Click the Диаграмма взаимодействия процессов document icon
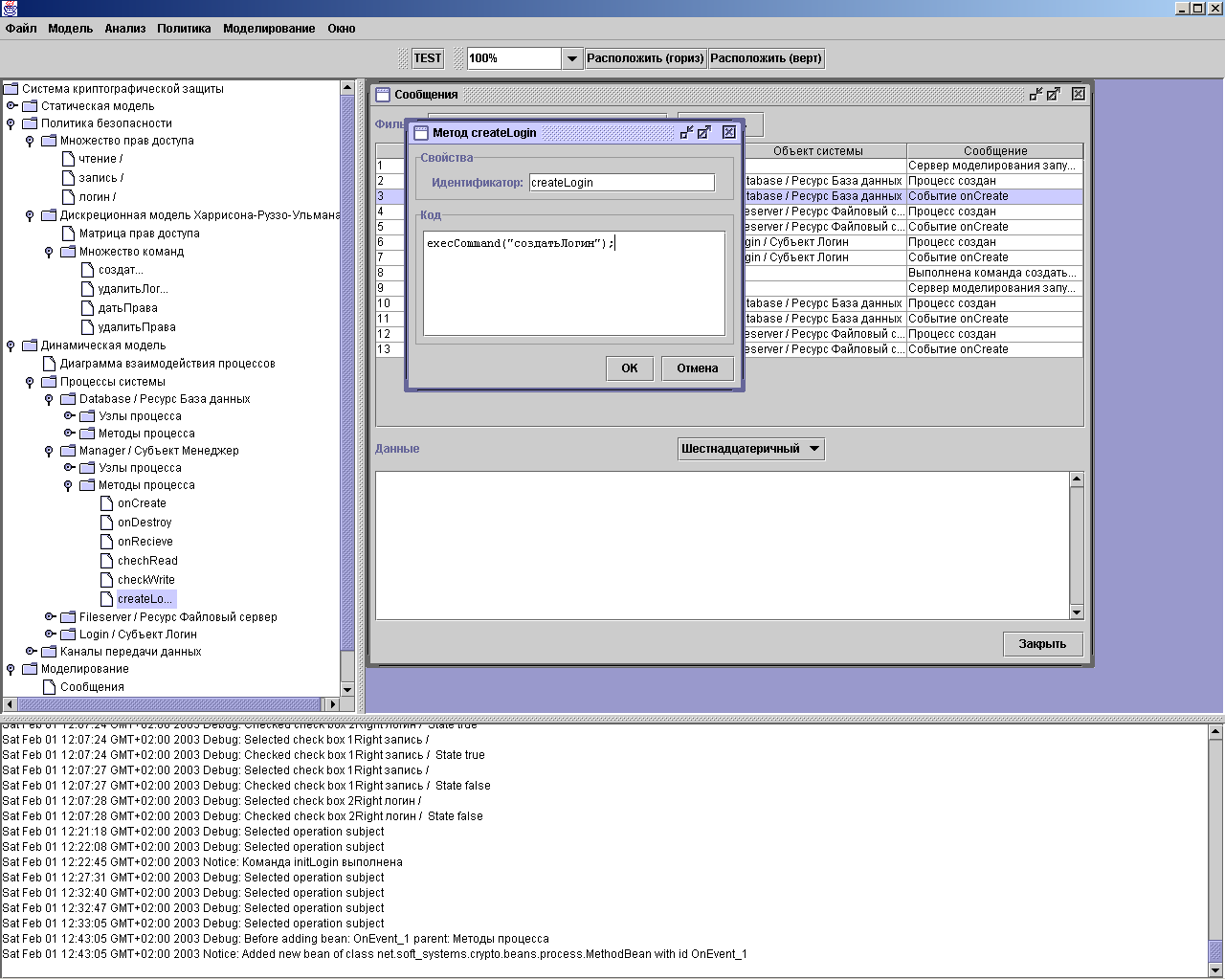1225x980 pixels. [x=49, y=364]
